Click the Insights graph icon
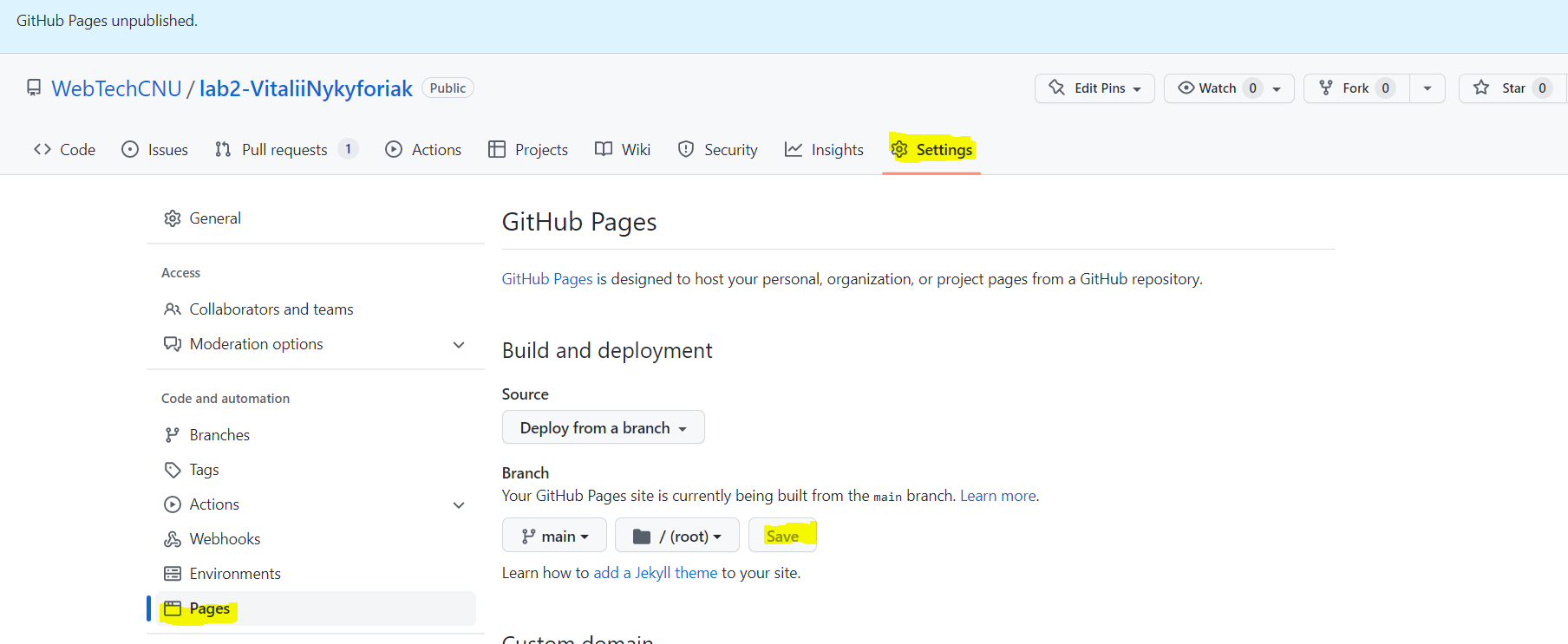1568x644 pixels. point(794,149)
